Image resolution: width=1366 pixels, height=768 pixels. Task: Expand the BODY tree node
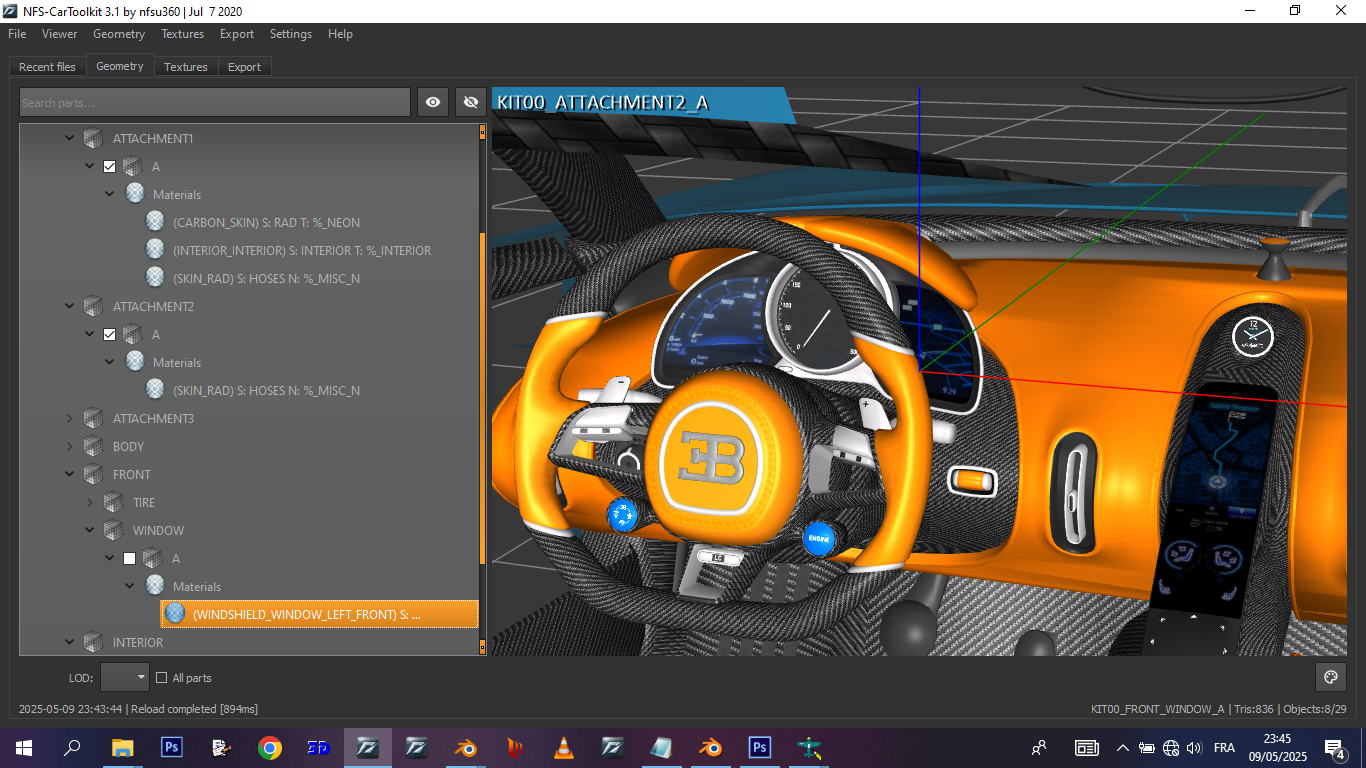tap(69, 446)
